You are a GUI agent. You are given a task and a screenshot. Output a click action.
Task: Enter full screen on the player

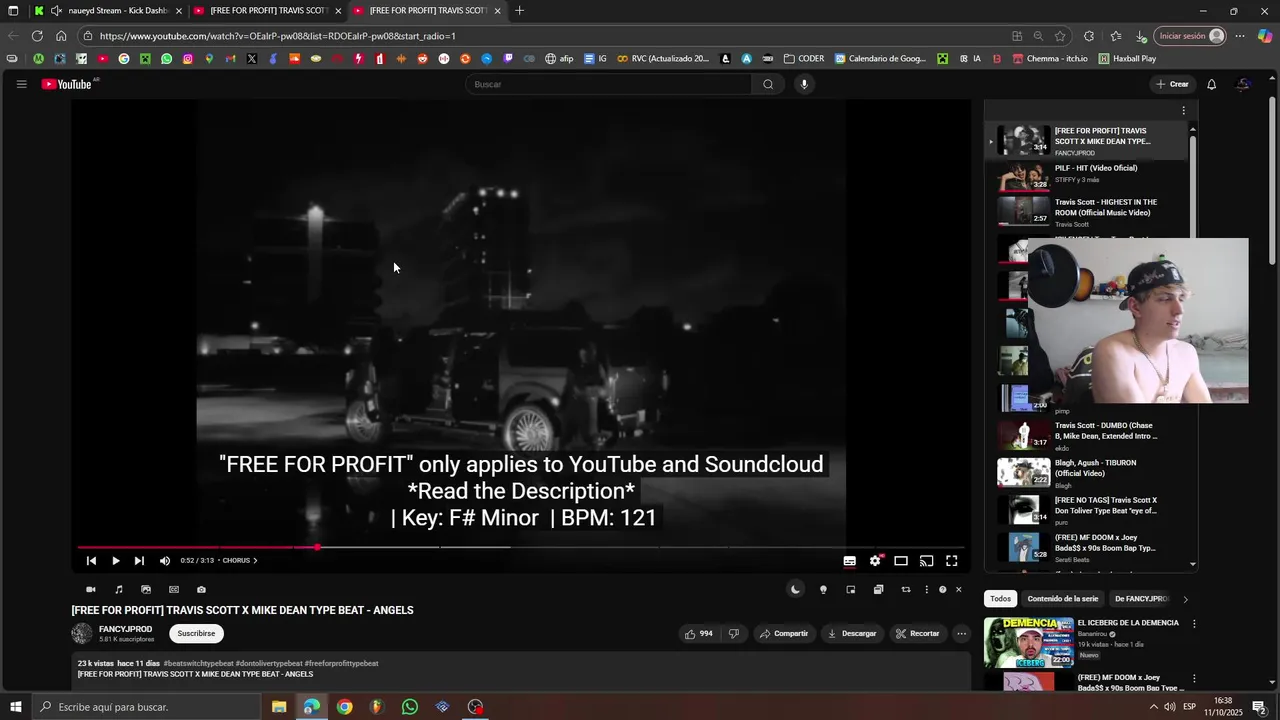(952, 561)
